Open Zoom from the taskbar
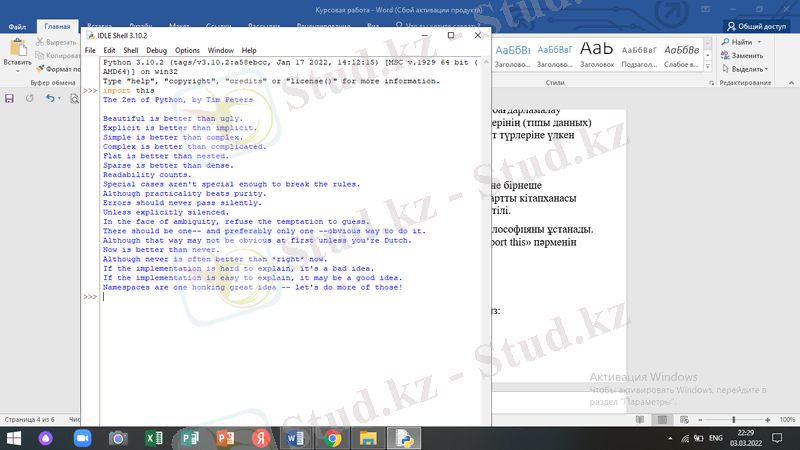The image size is (800, 450). 82,438
